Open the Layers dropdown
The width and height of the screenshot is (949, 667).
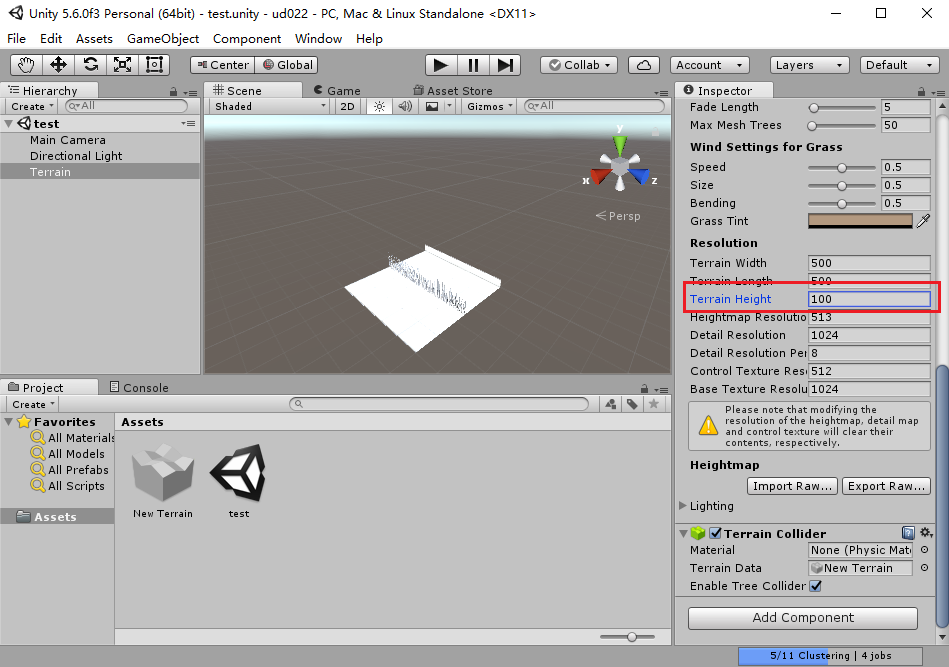tap(810, 65)
